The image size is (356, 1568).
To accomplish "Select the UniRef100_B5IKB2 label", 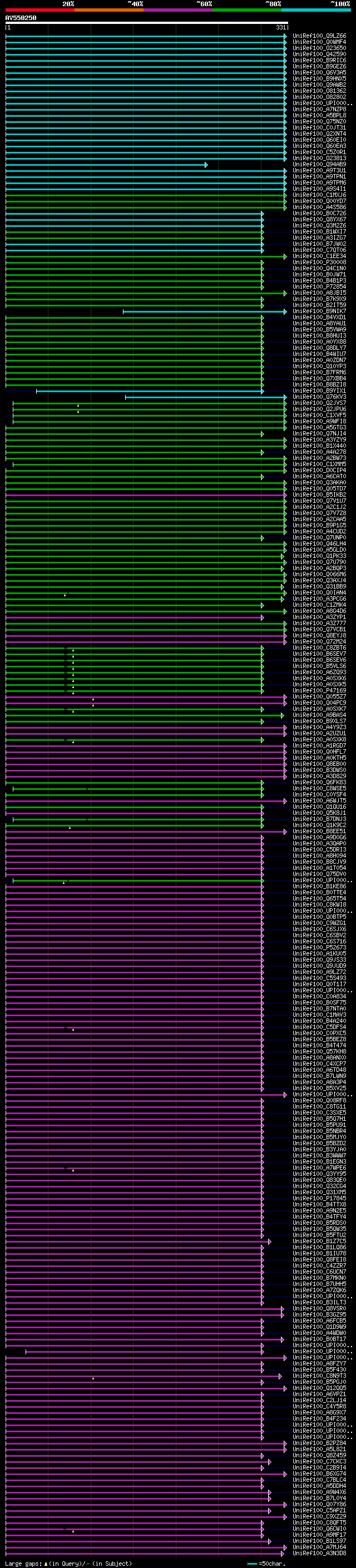I will click(x=319, y=495).
